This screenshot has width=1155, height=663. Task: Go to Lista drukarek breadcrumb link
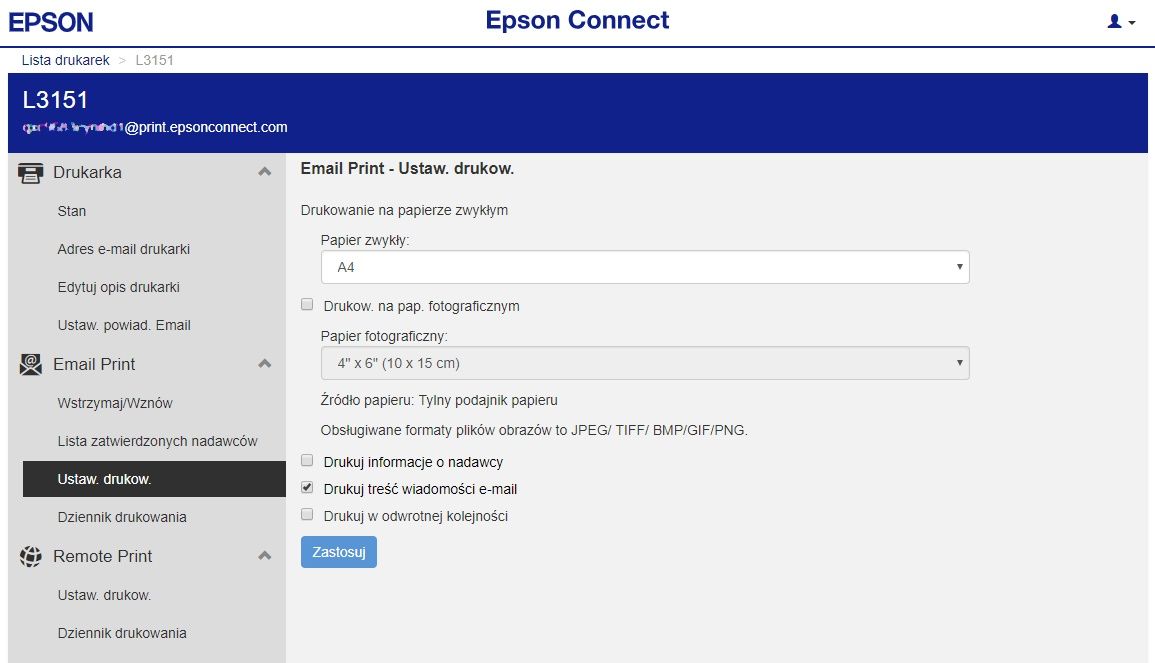click(x=66, y=60)
